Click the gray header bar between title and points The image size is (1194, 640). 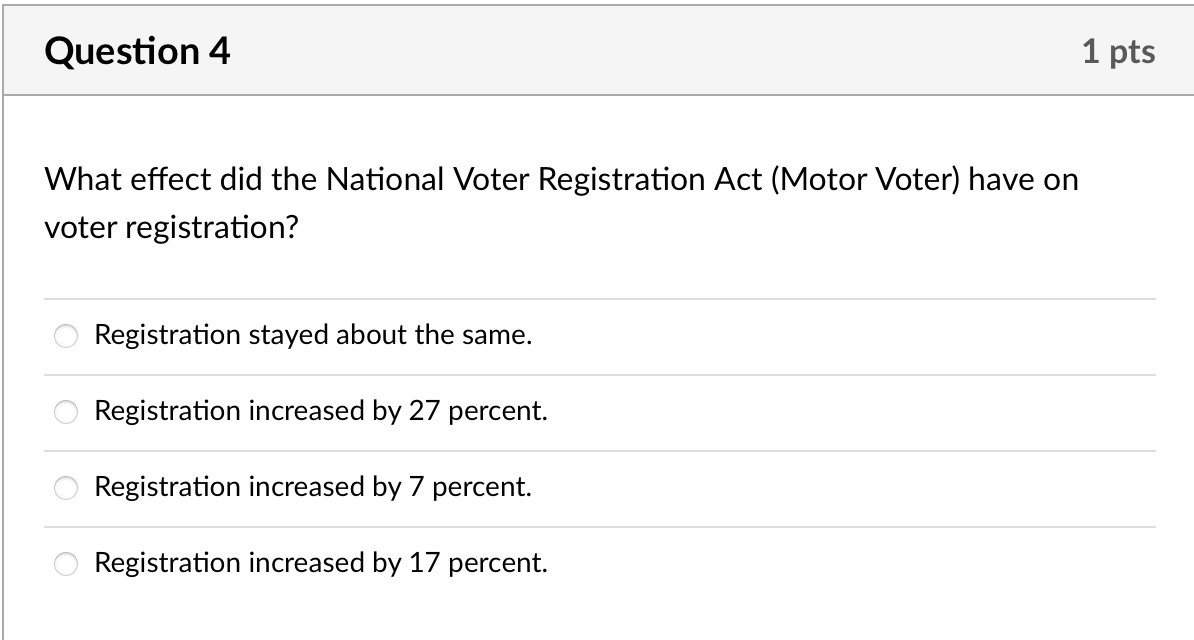[x=650, y=52]
